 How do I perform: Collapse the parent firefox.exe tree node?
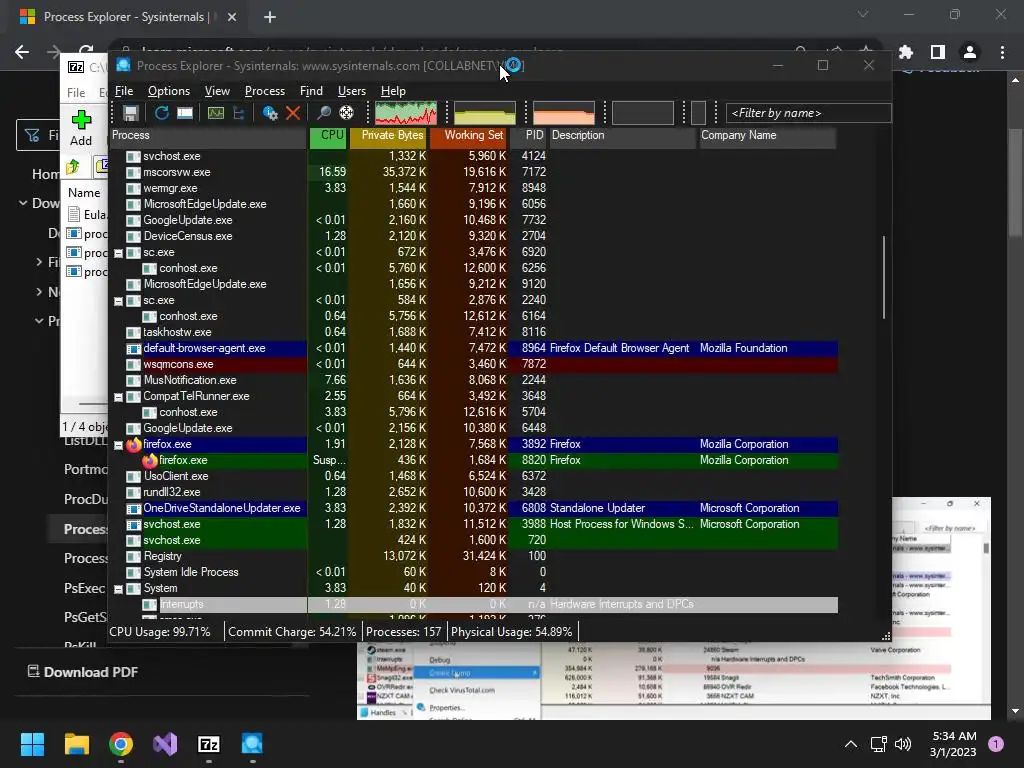click(119, 445)
